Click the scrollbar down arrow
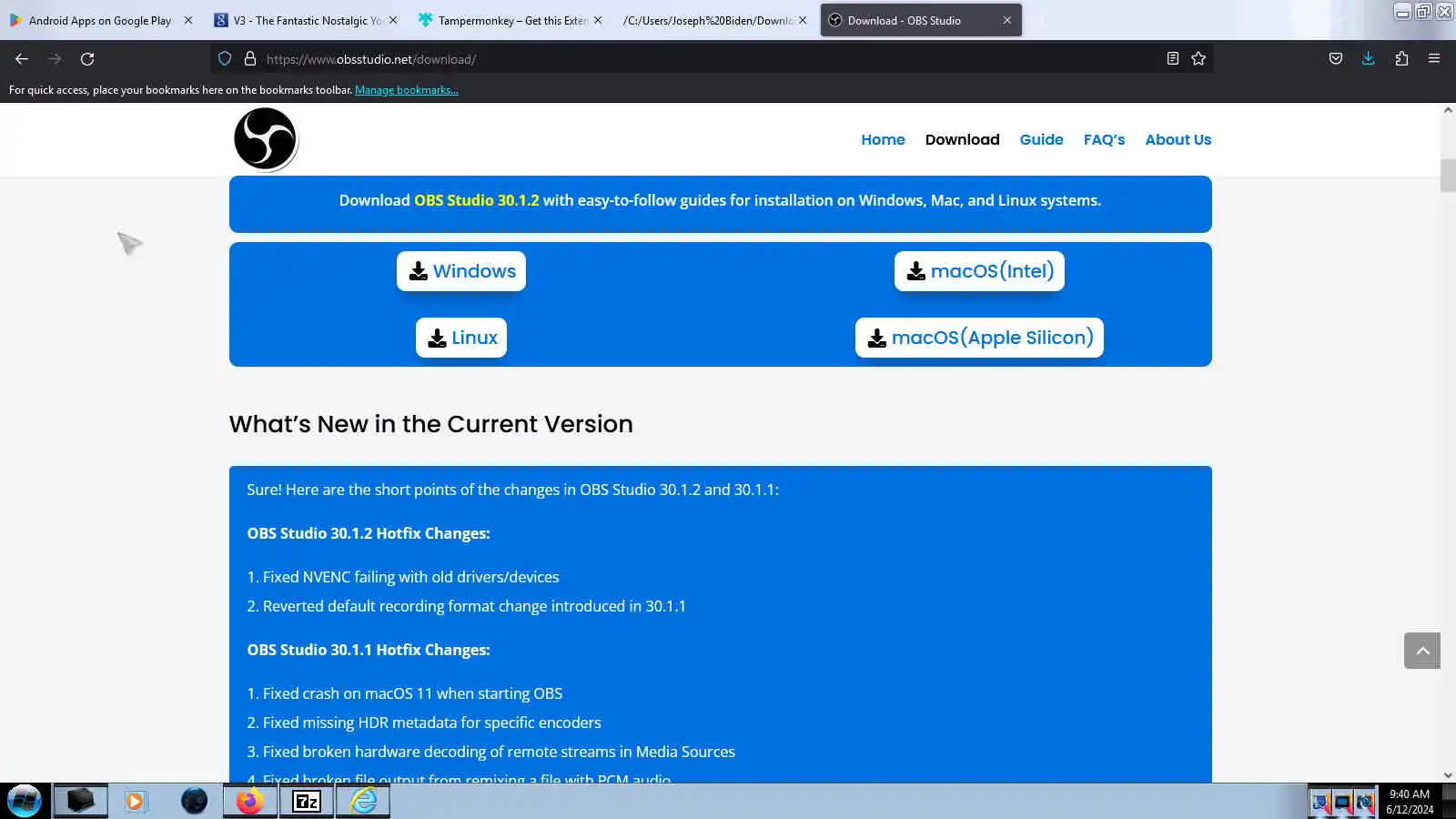1456x819 pixels. [1448, 775]
